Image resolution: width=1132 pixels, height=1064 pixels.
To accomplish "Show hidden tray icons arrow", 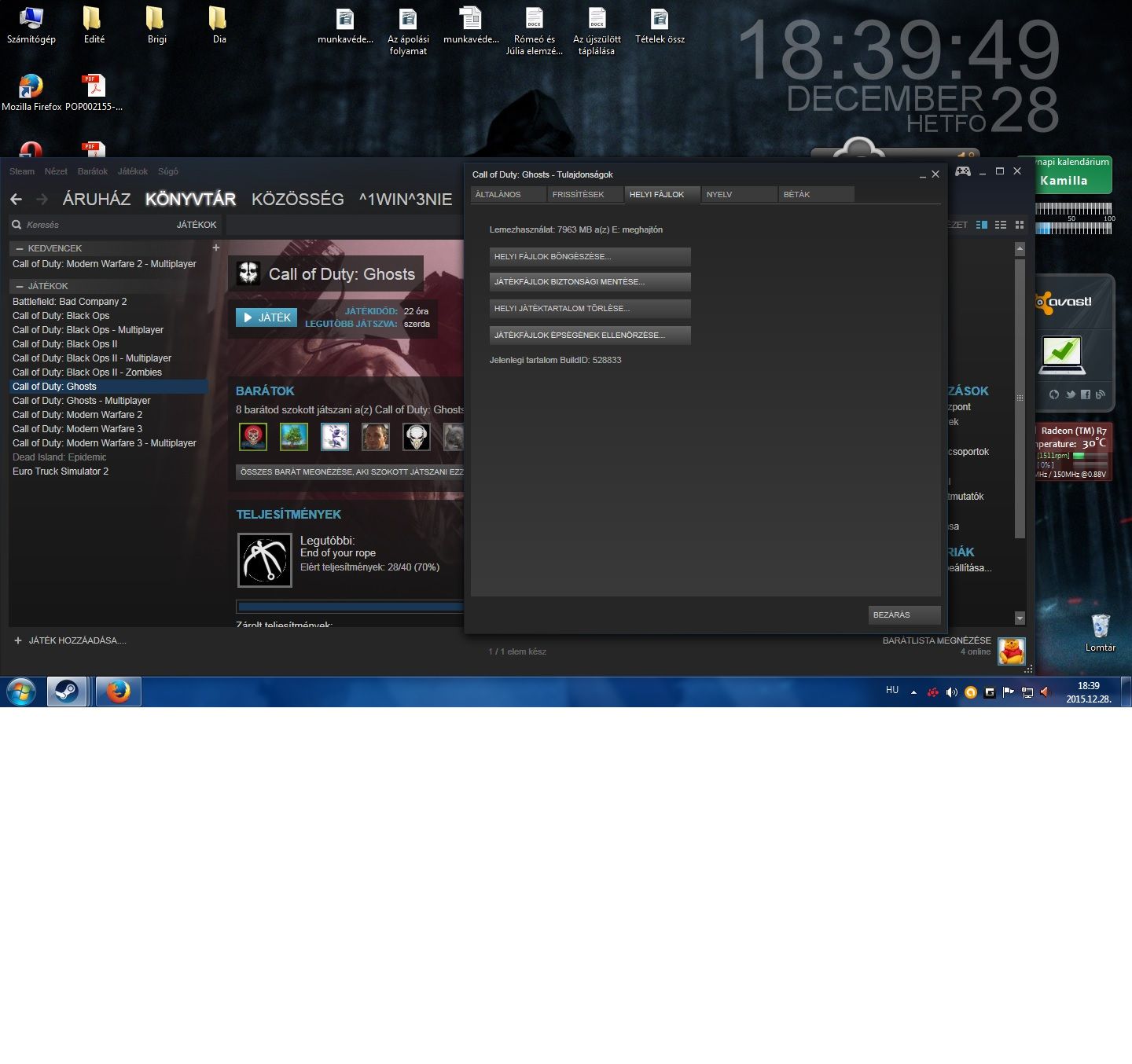I will click(913, 692).
